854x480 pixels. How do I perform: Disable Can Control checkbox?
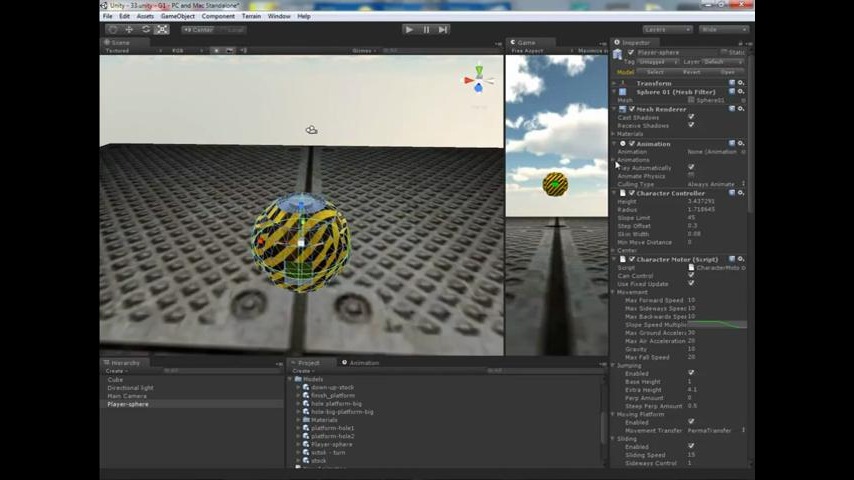691,276
